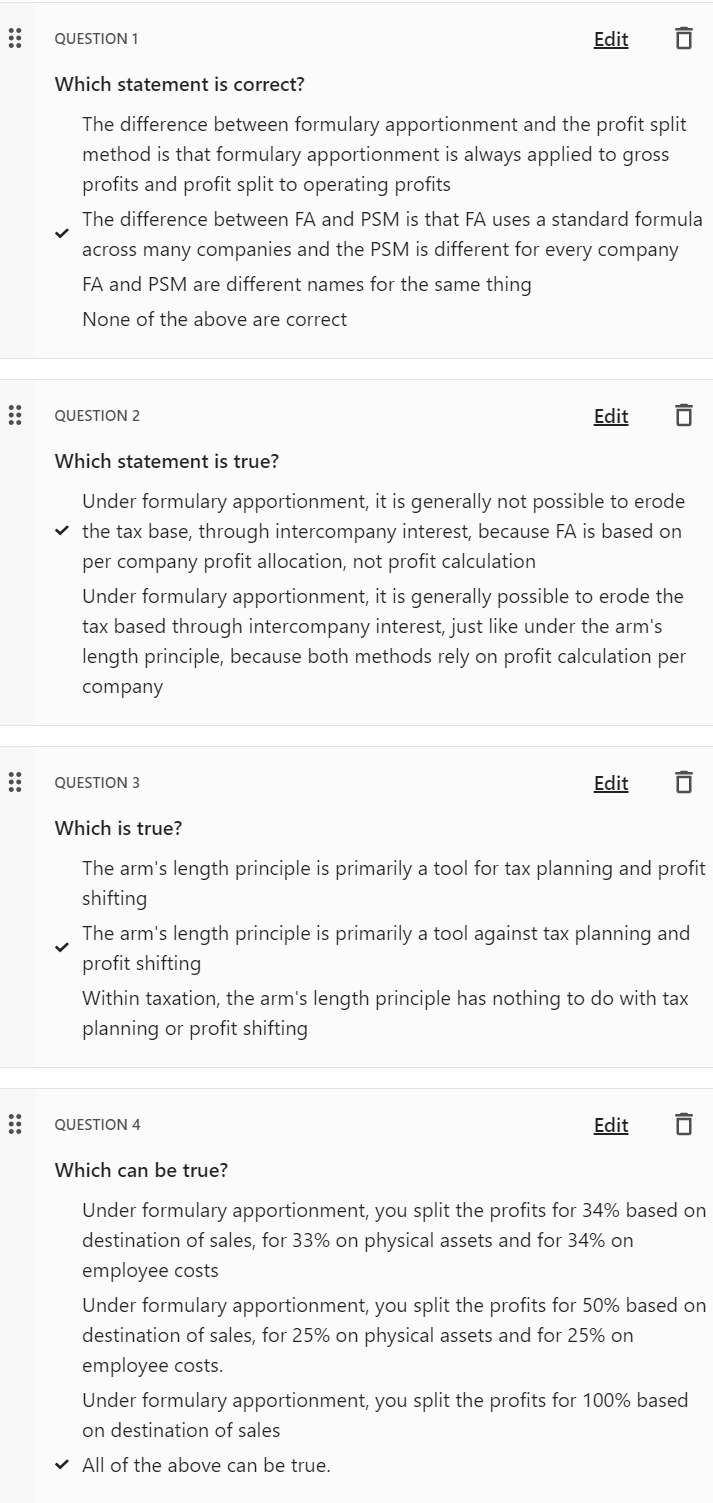Select the drag handle beside Question 3
713x1503 pixels.
click(x=14, y=783)
